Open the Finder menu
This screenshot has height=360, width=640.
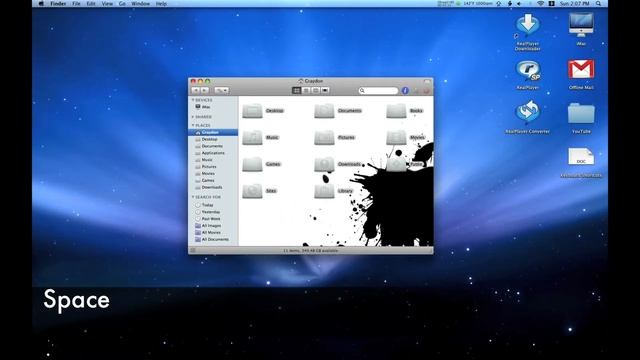tap(58, 4)
